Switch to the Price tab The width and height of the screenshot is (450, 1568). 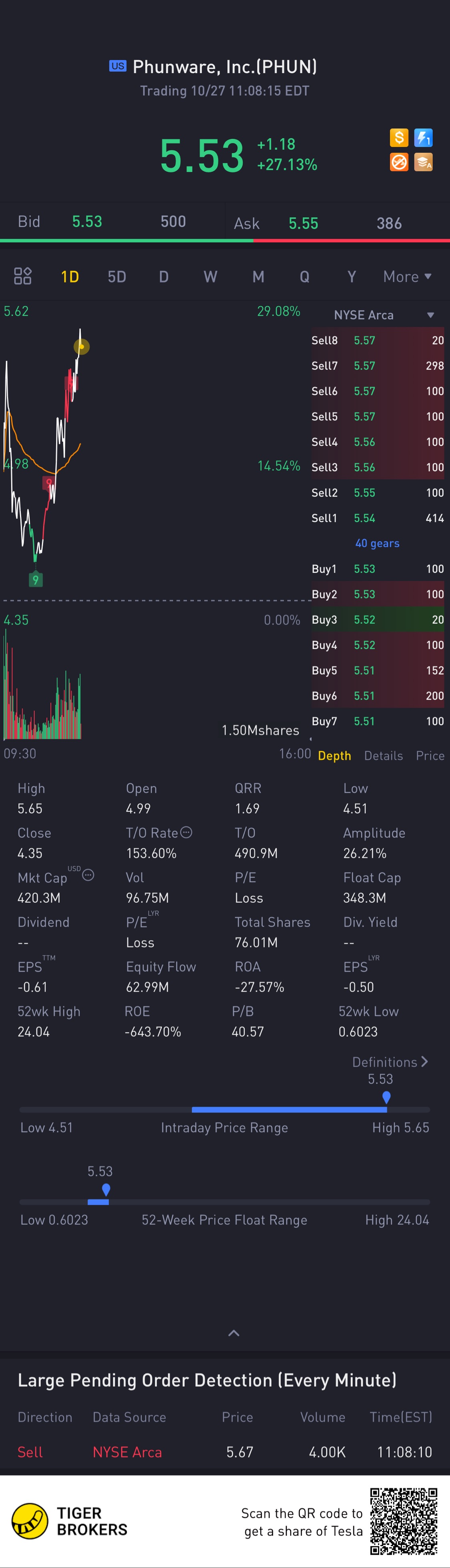(x=430, y=755)
